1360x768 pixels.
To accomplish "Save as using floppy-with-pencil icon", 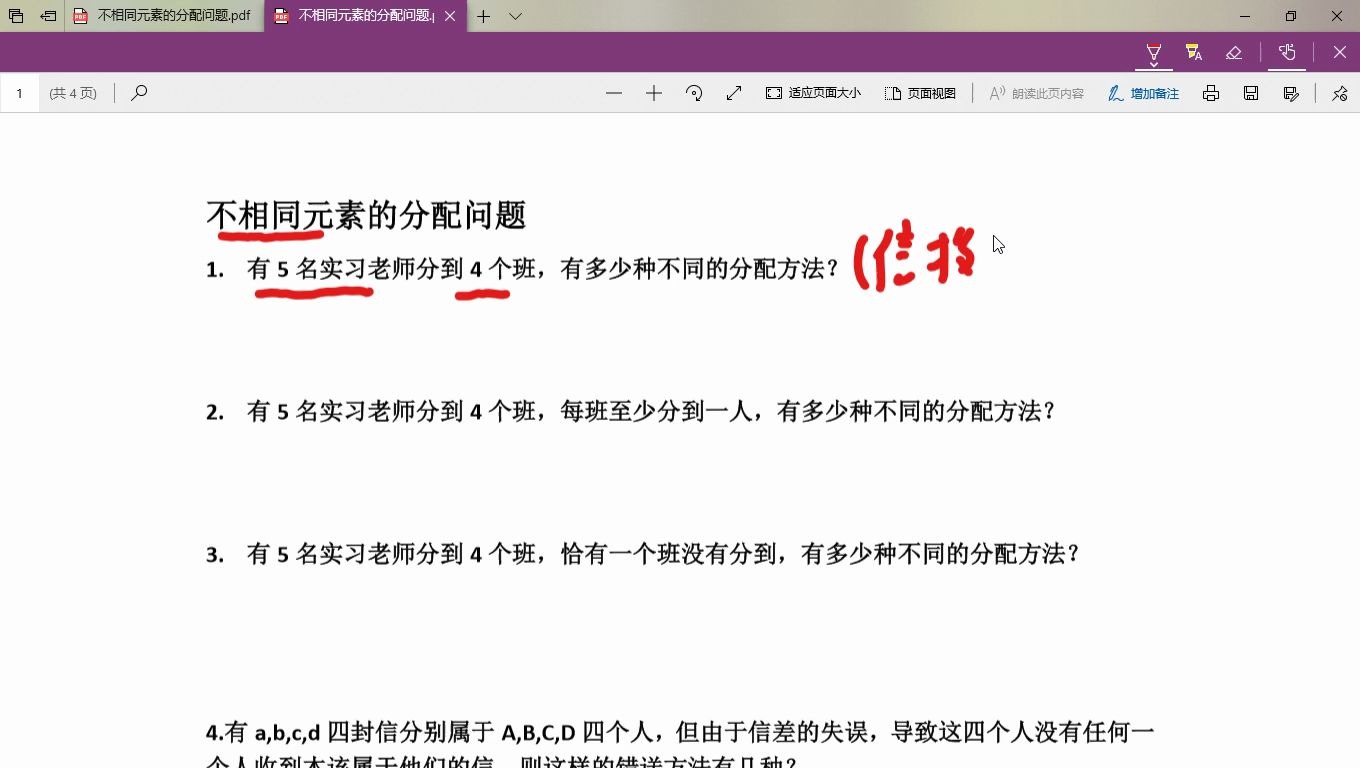I will point(1291,93).
